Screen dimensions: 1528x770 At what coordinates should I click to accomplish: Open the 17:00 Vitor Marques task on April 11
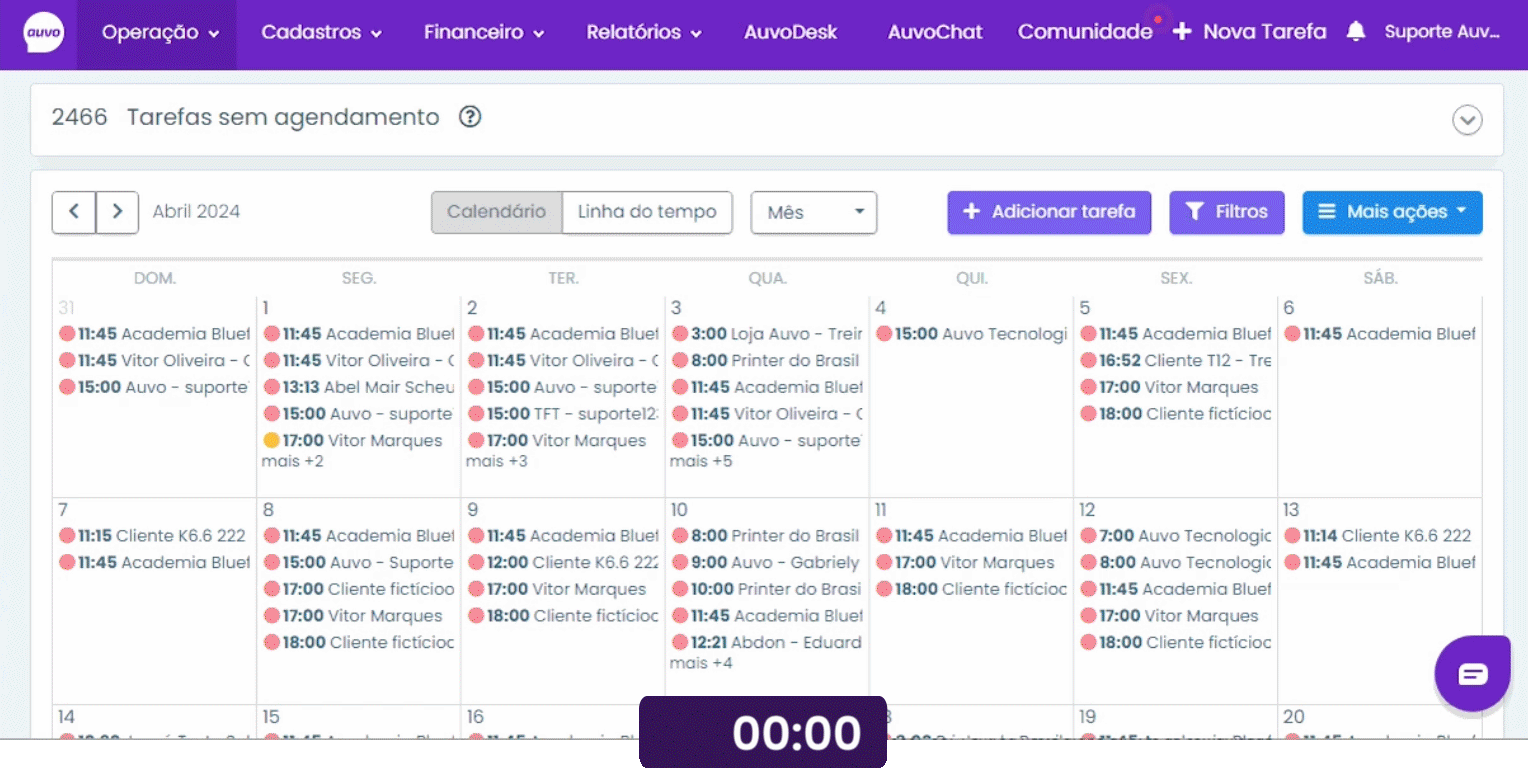click(965, 562)
